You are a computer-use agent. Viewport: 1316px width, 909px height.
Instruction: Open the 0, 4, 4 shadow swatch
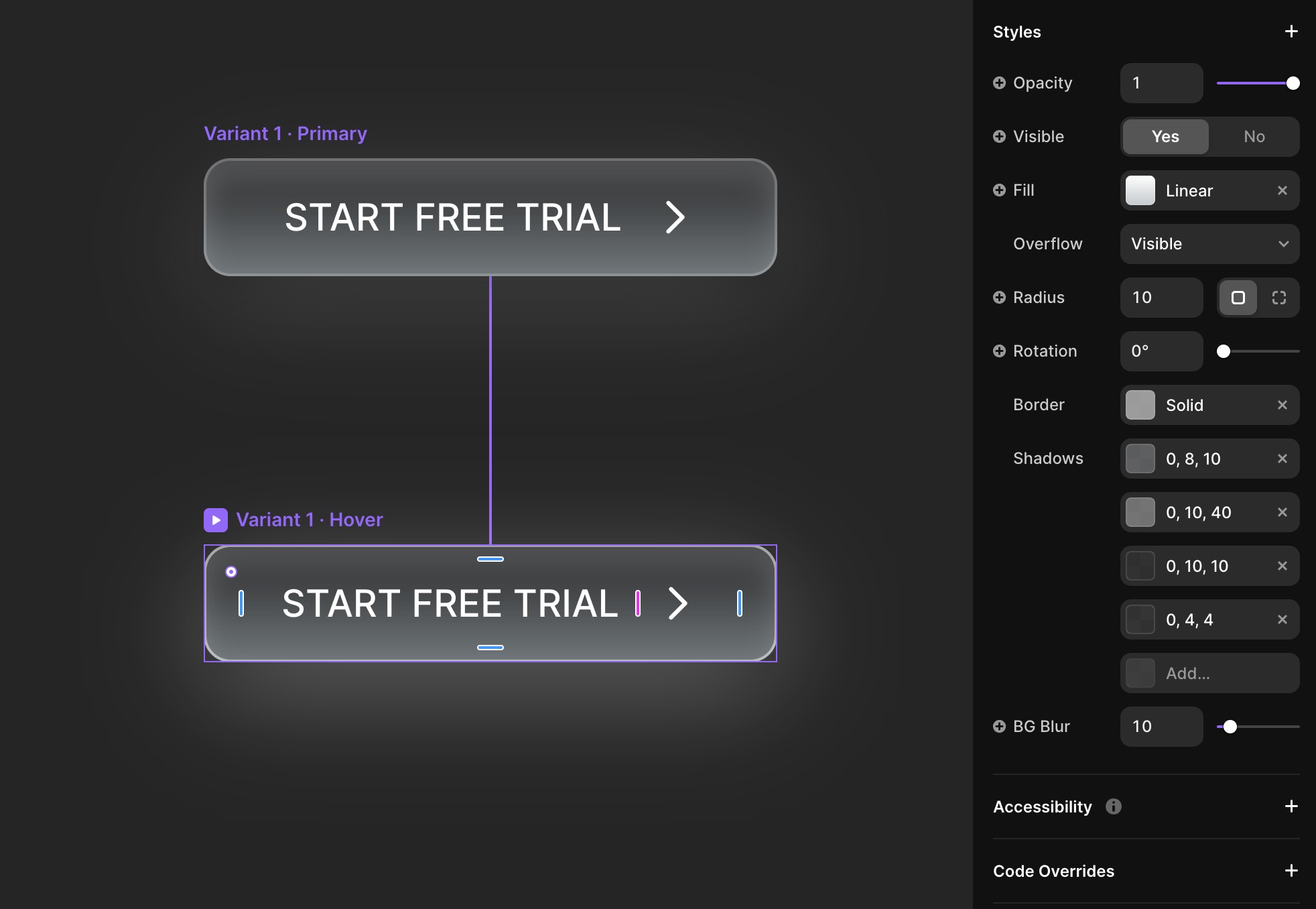(1140, 619)
